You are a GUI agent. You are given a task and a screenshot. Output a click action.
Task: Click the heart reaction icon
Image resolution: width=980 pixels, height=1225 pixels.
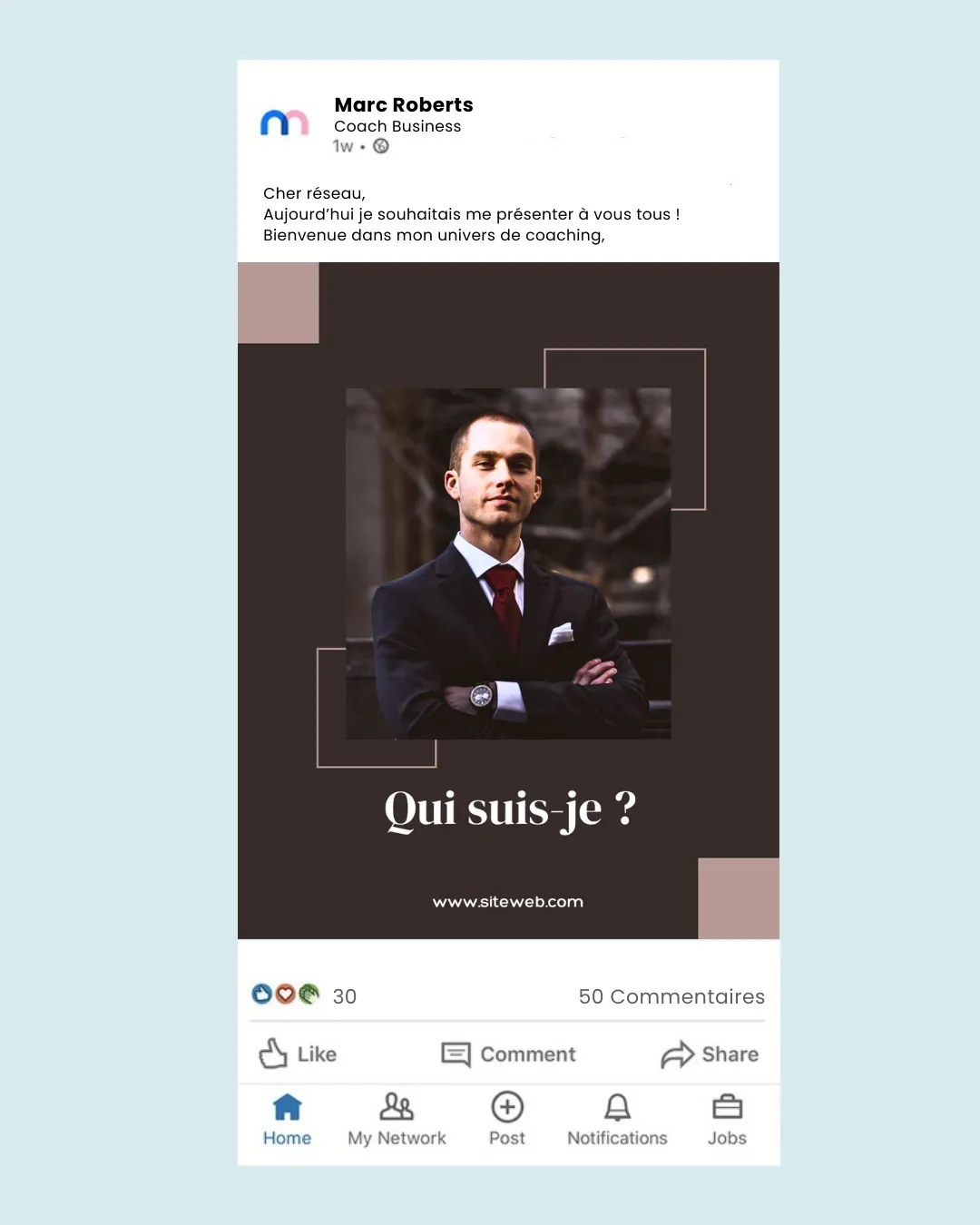click(x=285, y=995)
